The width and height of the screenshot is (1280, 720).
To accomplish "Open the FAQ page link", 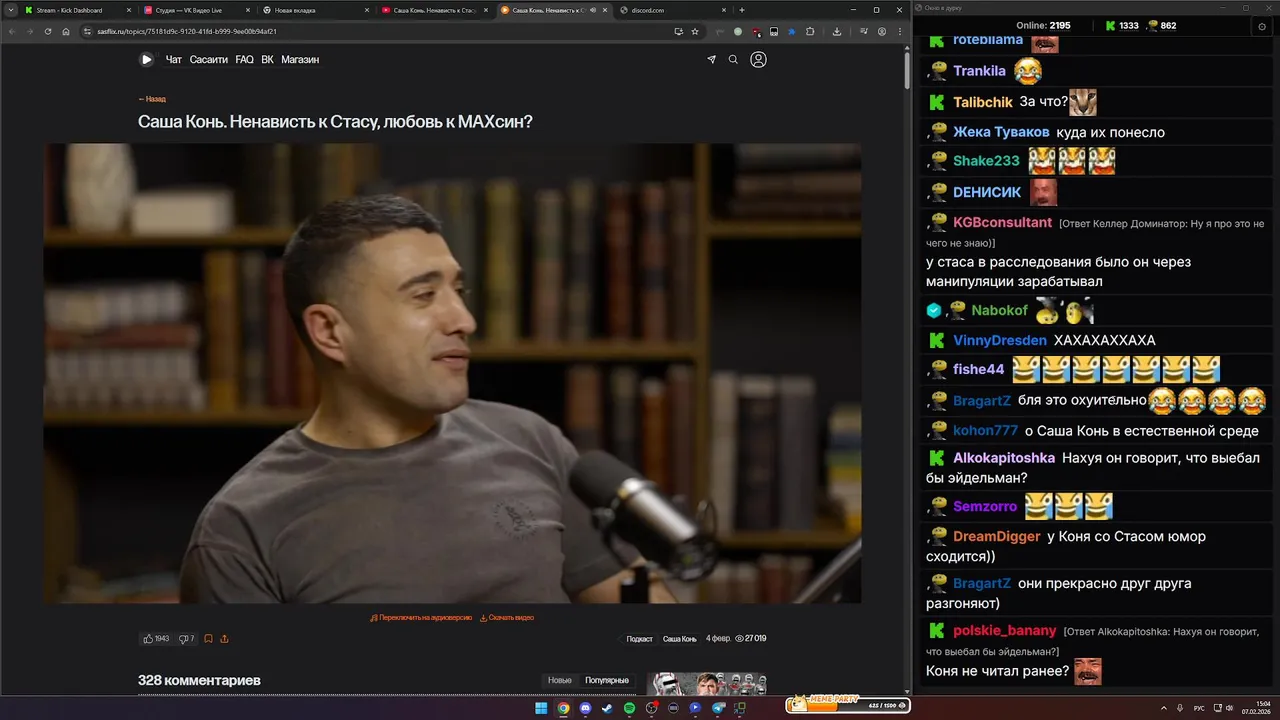I will click(x=245, y=60).
